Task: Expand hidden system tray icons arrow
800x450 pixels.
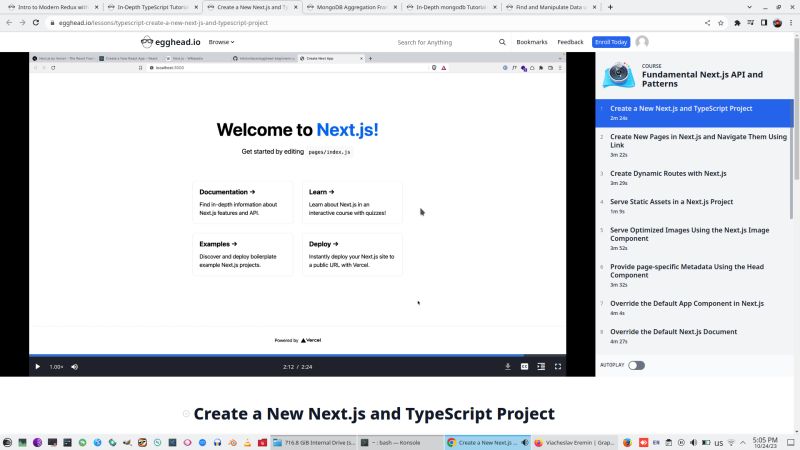Action: [x=743, y=442]
